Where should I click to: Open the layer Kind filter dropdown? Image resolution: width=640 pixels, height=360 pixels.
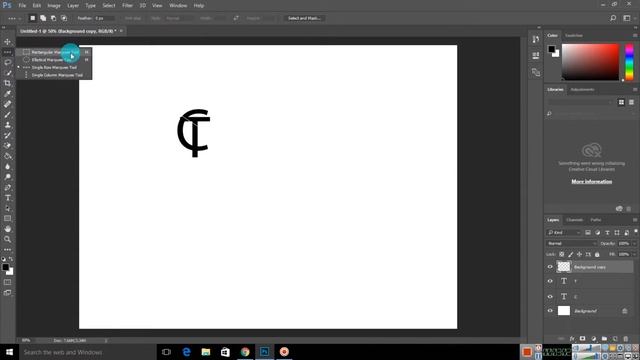tap(564, 233)
